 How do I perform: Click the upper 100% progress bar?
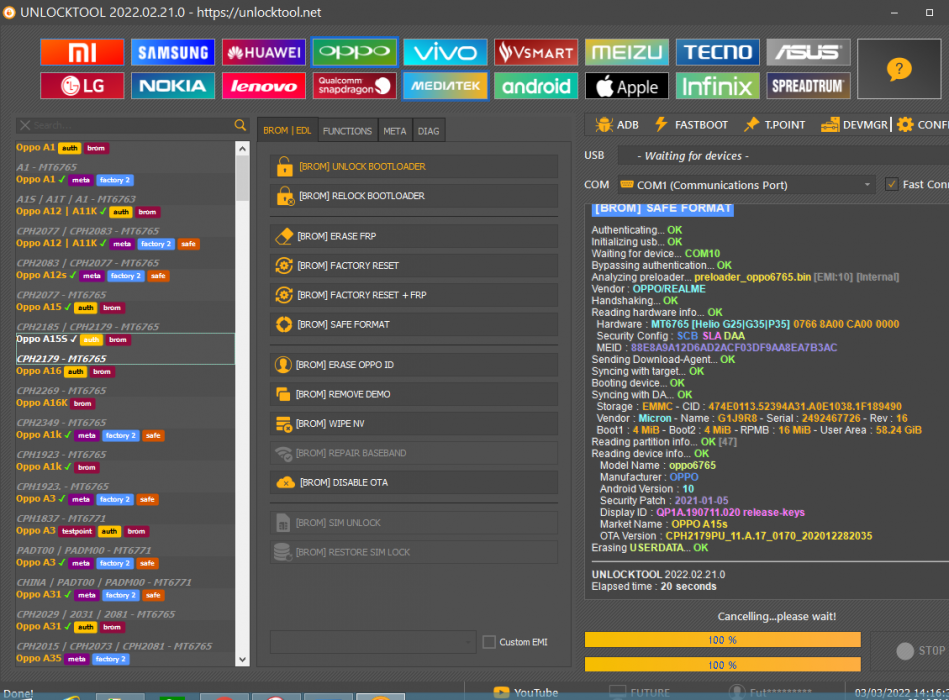click(723, 640)
